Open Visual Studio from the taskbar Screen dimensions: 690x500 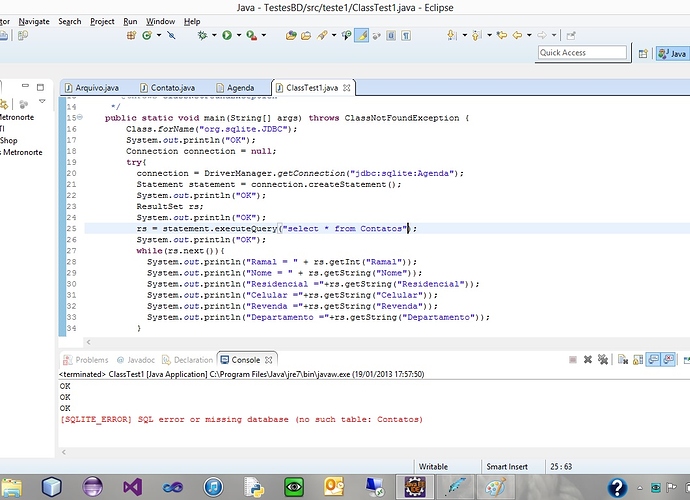(134, 487)
